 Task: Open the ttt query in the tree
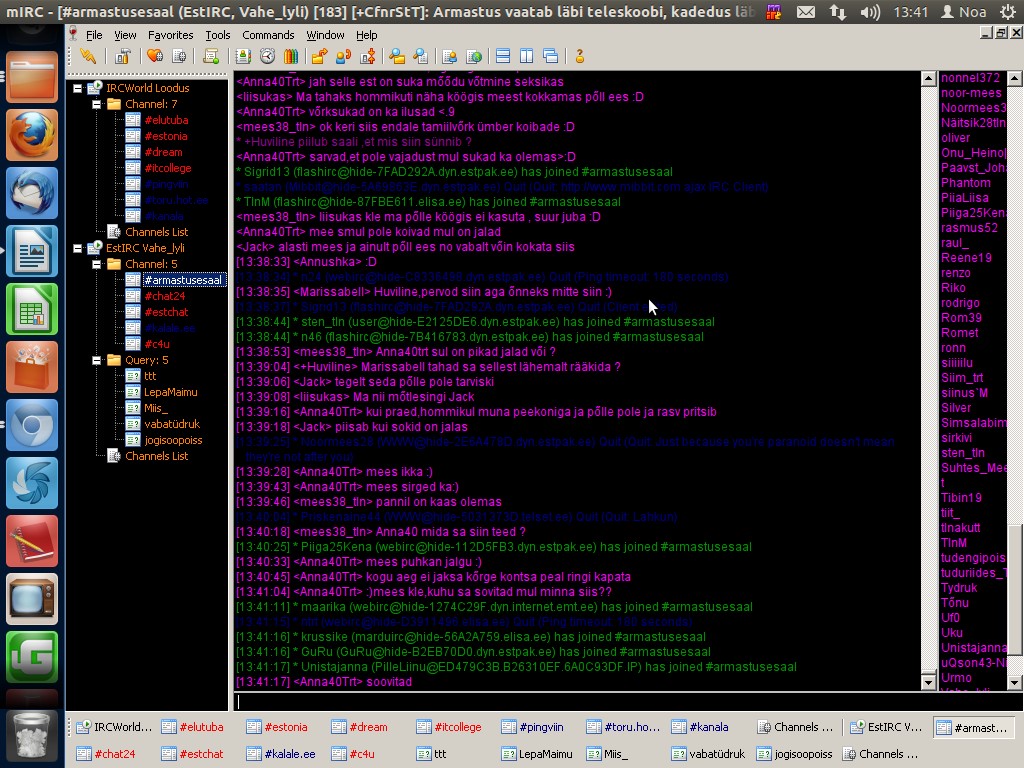tap(150, 376)
